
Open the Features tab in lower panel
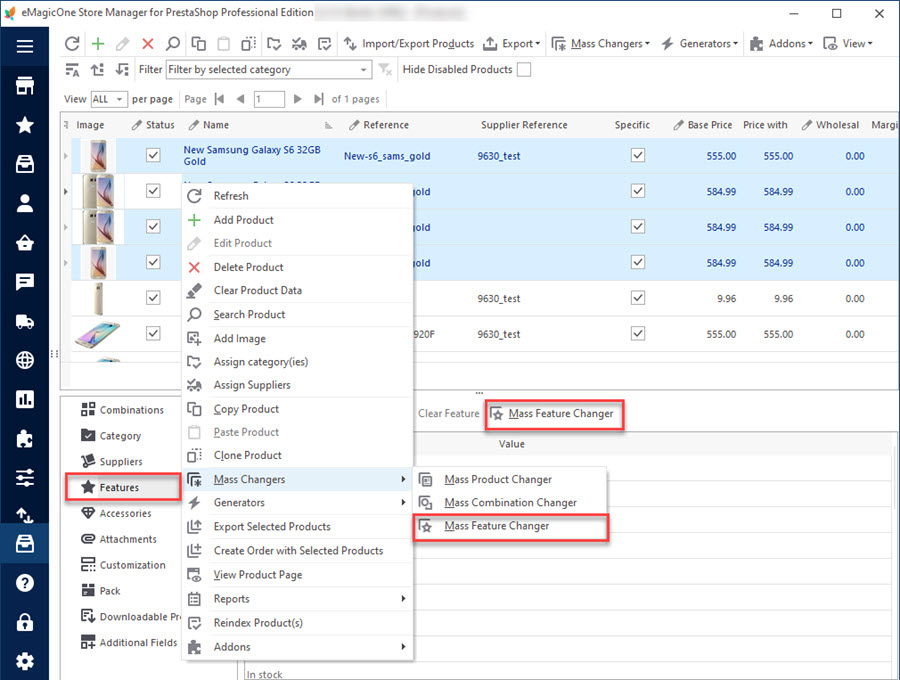(123, 487)
